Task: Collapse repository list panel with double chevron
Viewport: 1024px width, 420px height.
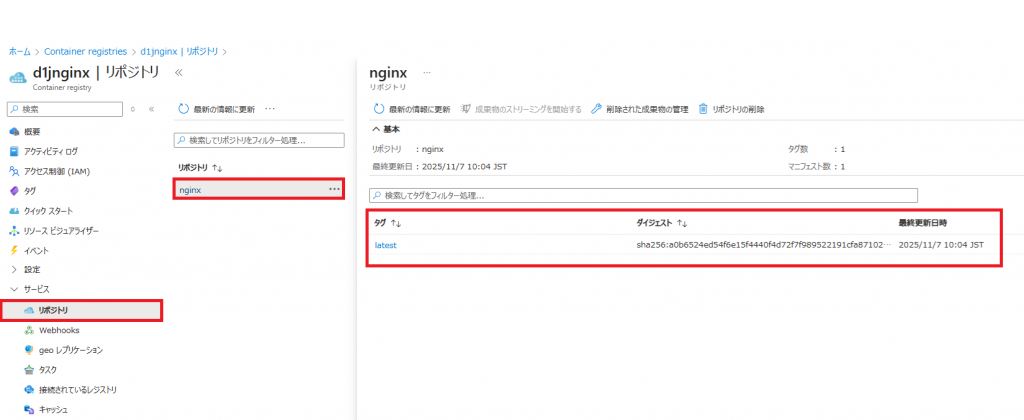Action: 178,73
